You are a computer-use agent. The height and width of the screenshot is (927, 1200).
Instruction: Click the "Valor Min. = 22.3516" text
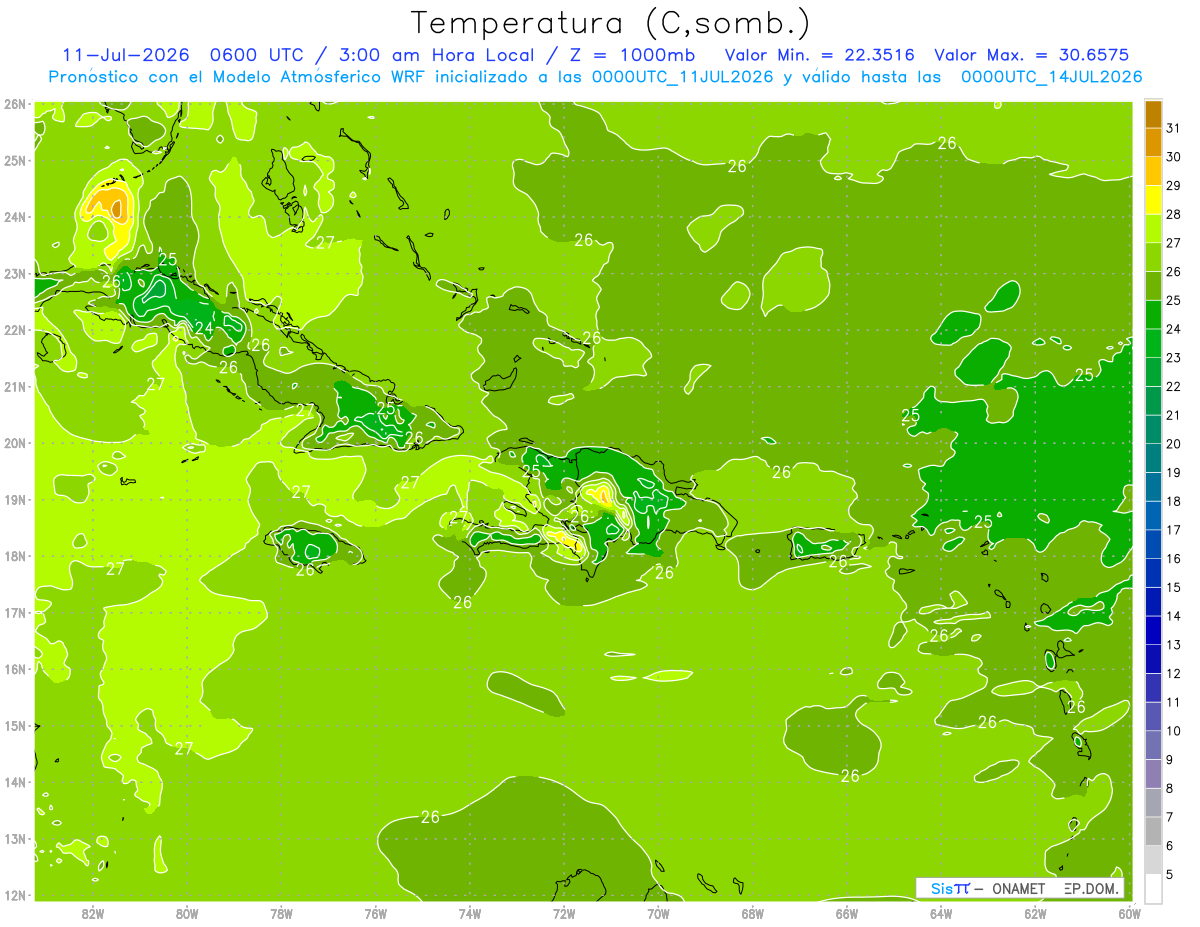819,54
